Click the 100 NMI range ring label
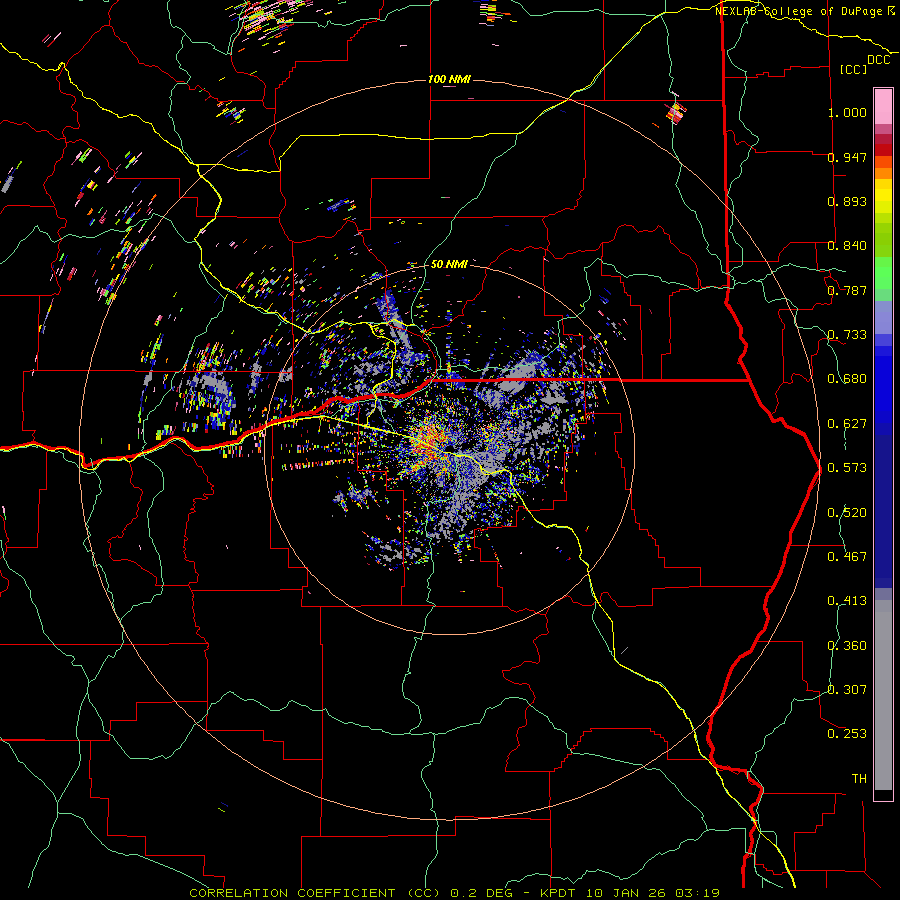 (x=449, y=79)
